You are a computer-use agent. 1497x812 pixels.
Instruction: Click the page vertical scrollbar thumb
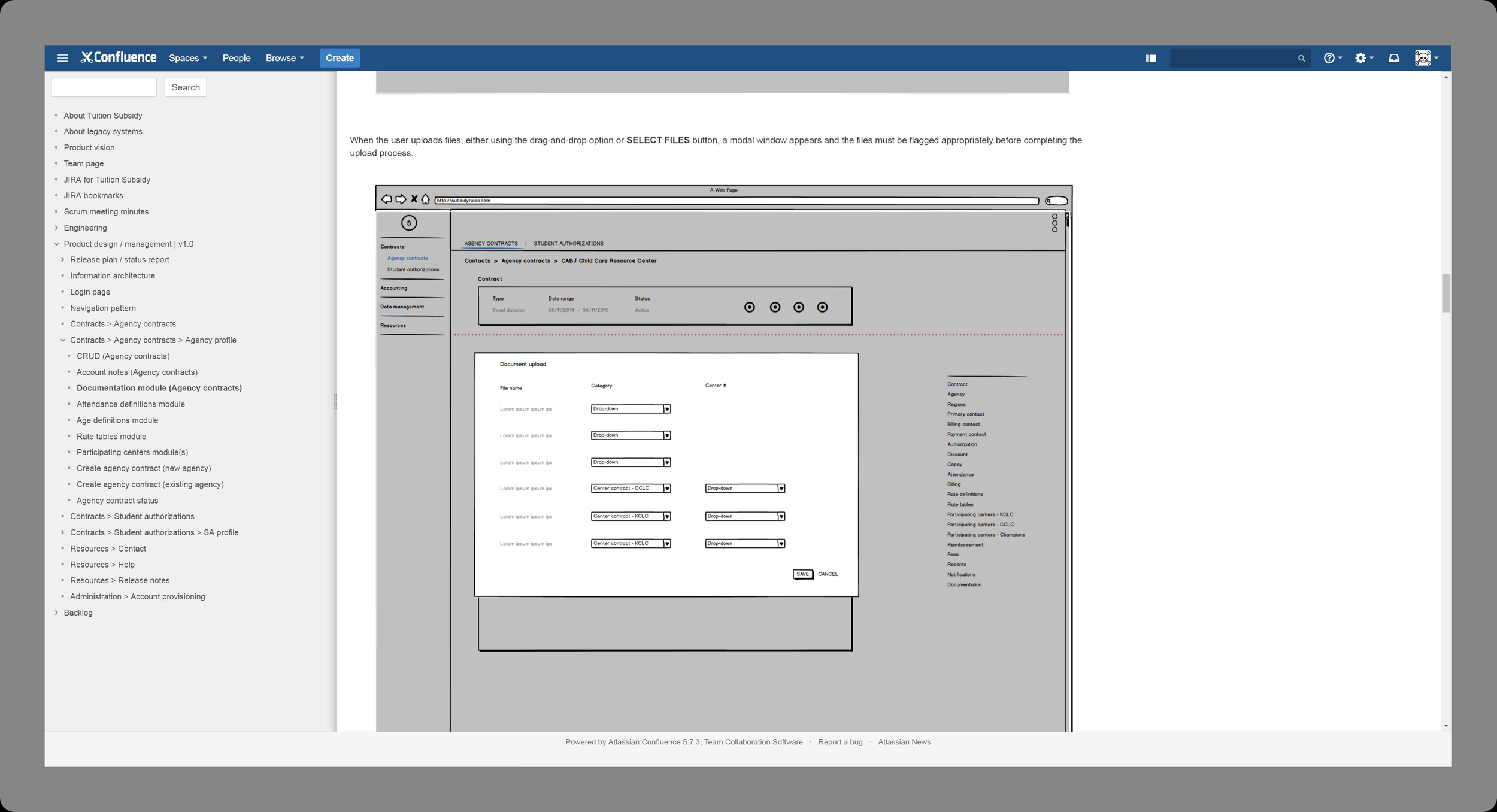tap(1446, 293)
